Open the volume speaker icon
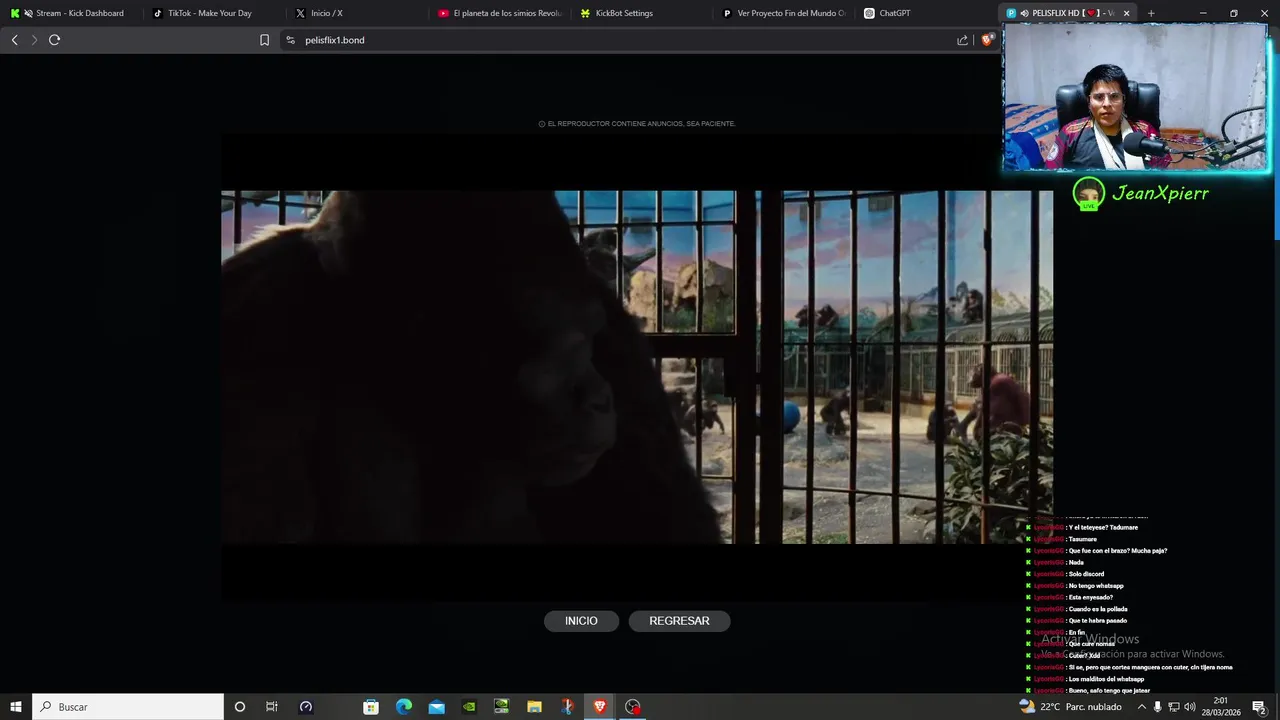Screen dimensions: 1280x720 pos(1190,707)
